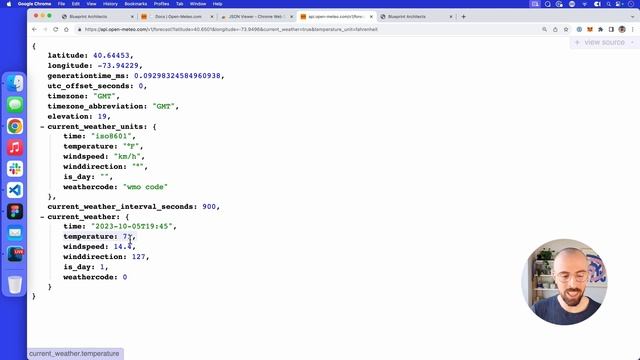Reload the current page
The image size is (640, 360).
56,29
